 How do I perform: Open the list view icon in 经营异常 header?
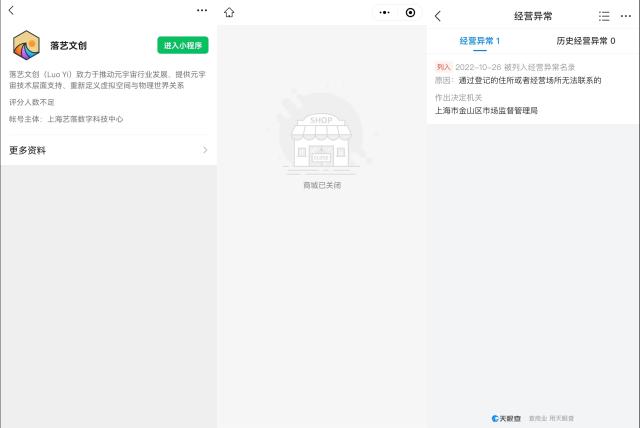[603, 16]
